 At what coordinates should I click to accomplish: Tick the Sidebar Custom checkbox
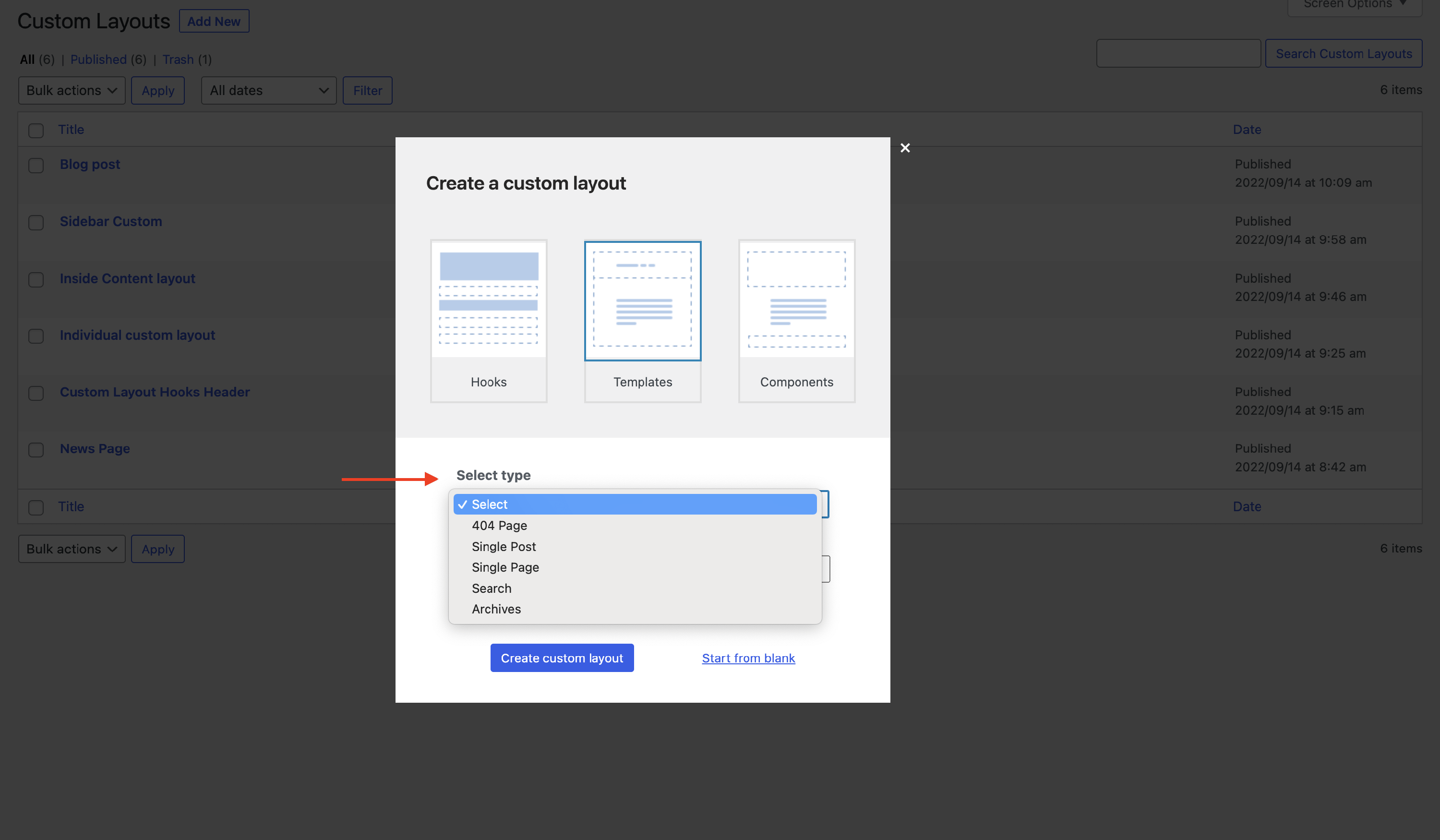(36, 222)
